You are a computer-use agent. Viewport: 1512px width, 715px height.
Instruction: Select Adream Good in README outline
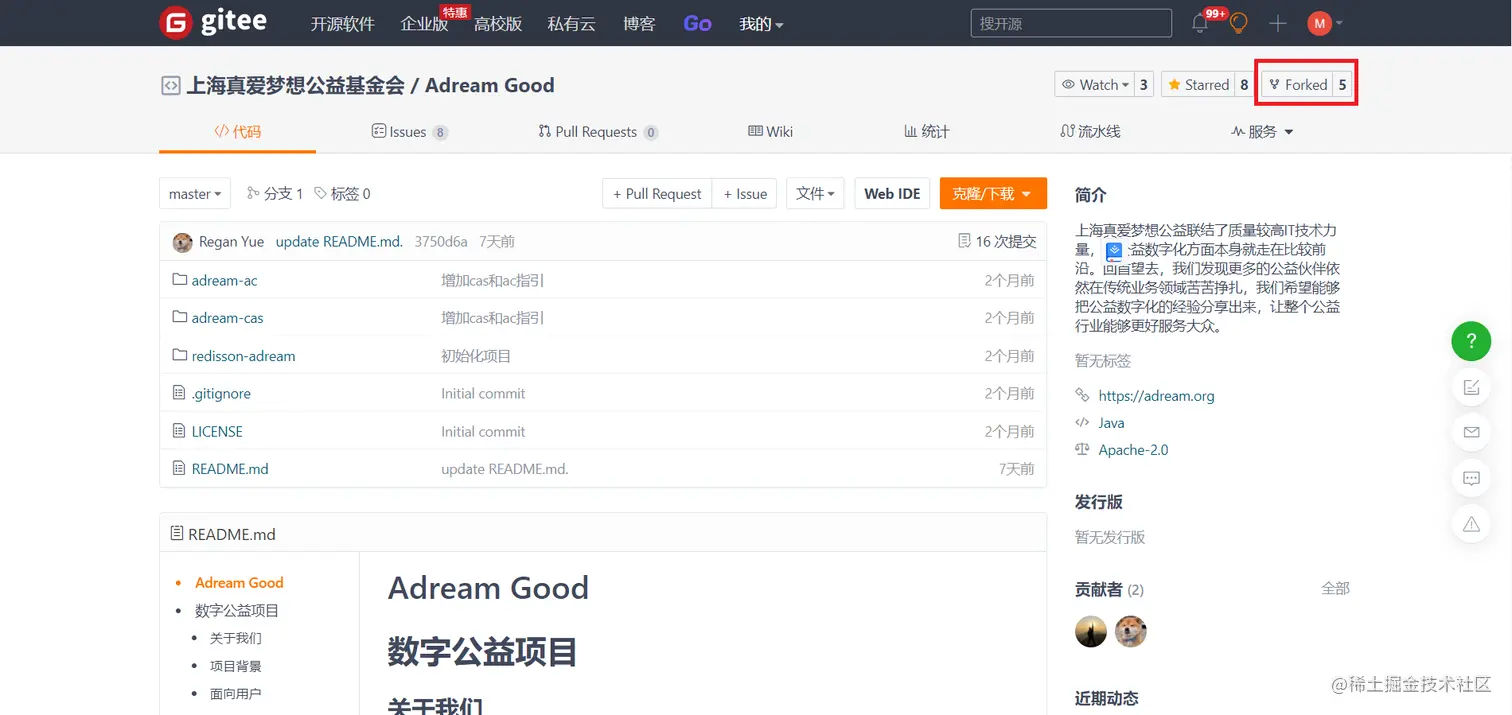[x=239, y=583]
